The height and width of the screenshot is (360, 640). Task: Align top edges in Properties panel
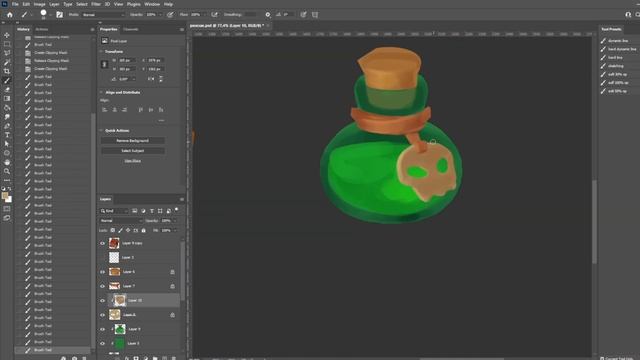pos(141,110)
